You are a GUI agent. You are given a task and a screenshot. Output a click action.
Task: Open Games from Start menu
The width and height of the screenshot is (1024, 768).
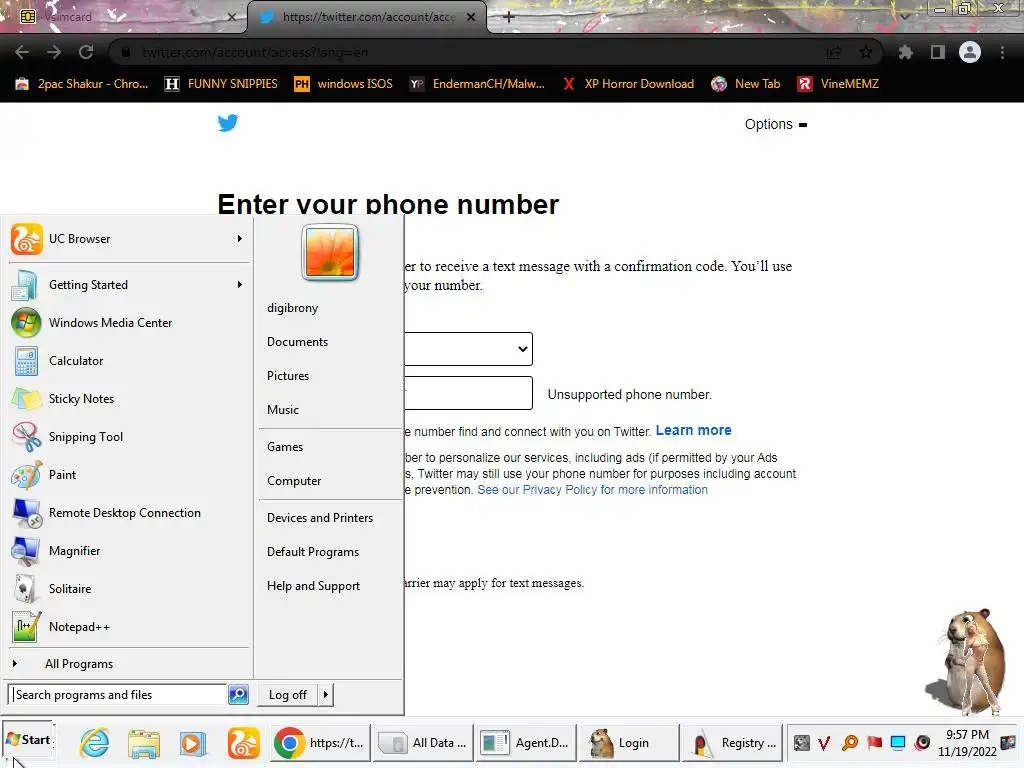[x=285, y=447]
